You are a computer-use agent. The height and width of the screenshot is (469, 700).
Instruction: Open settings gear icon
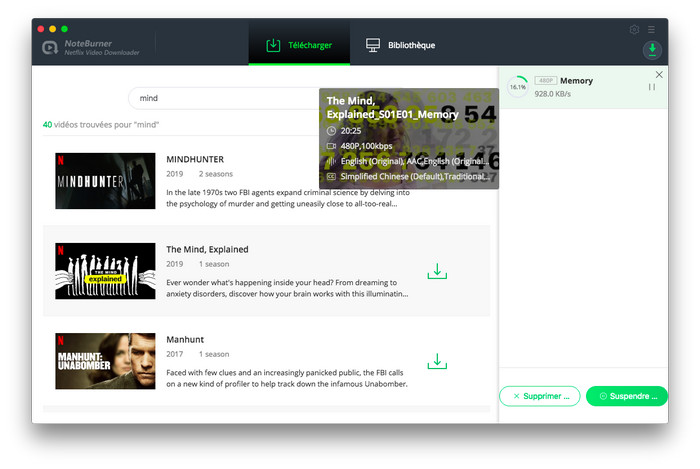(x=634, y=29)
